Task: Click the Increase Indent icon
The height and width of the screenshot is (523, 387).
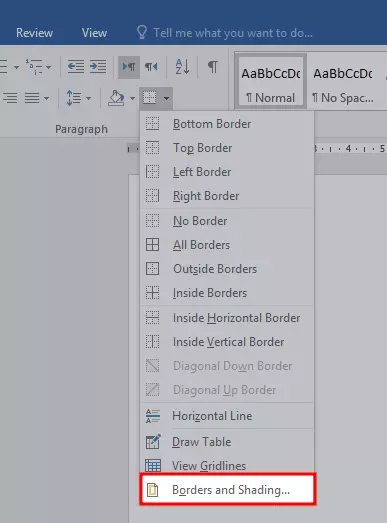Action: pos(98,67)
